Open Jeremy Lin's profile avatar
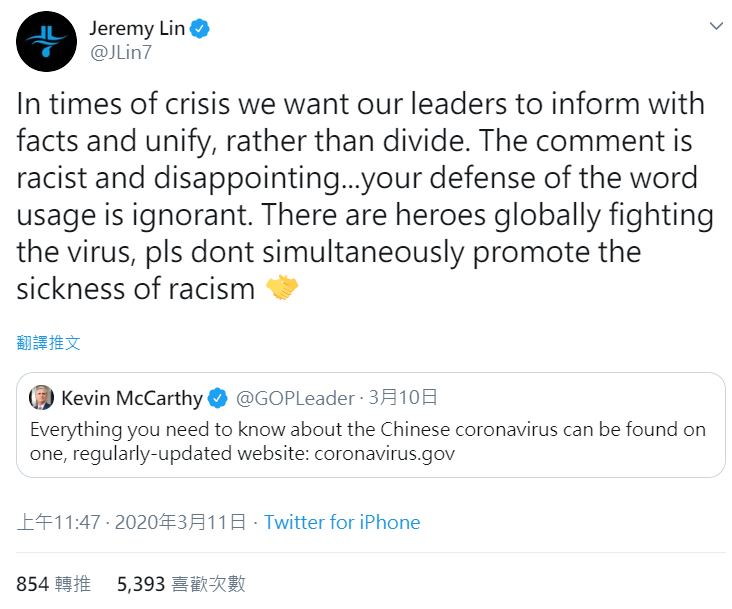Viewport: 732px width, 609px height. 46,42
